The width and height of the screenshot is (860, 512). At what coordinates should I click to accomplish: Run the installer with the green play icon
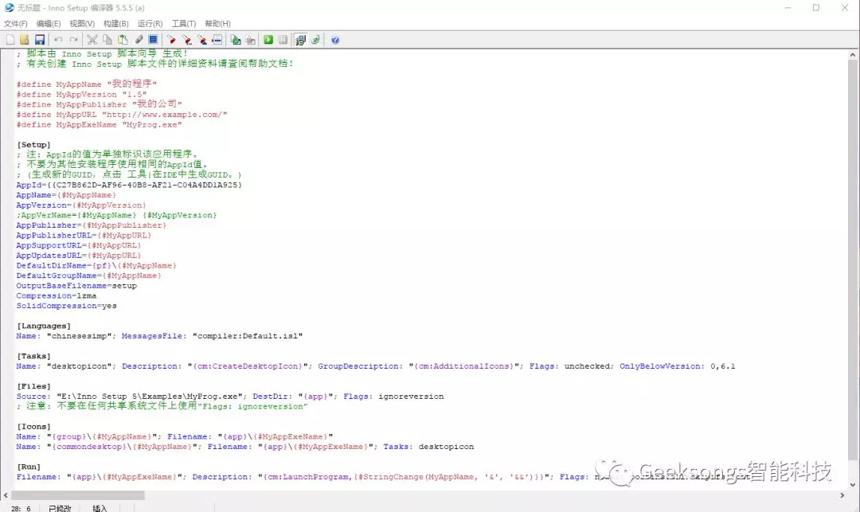point(268,39)
